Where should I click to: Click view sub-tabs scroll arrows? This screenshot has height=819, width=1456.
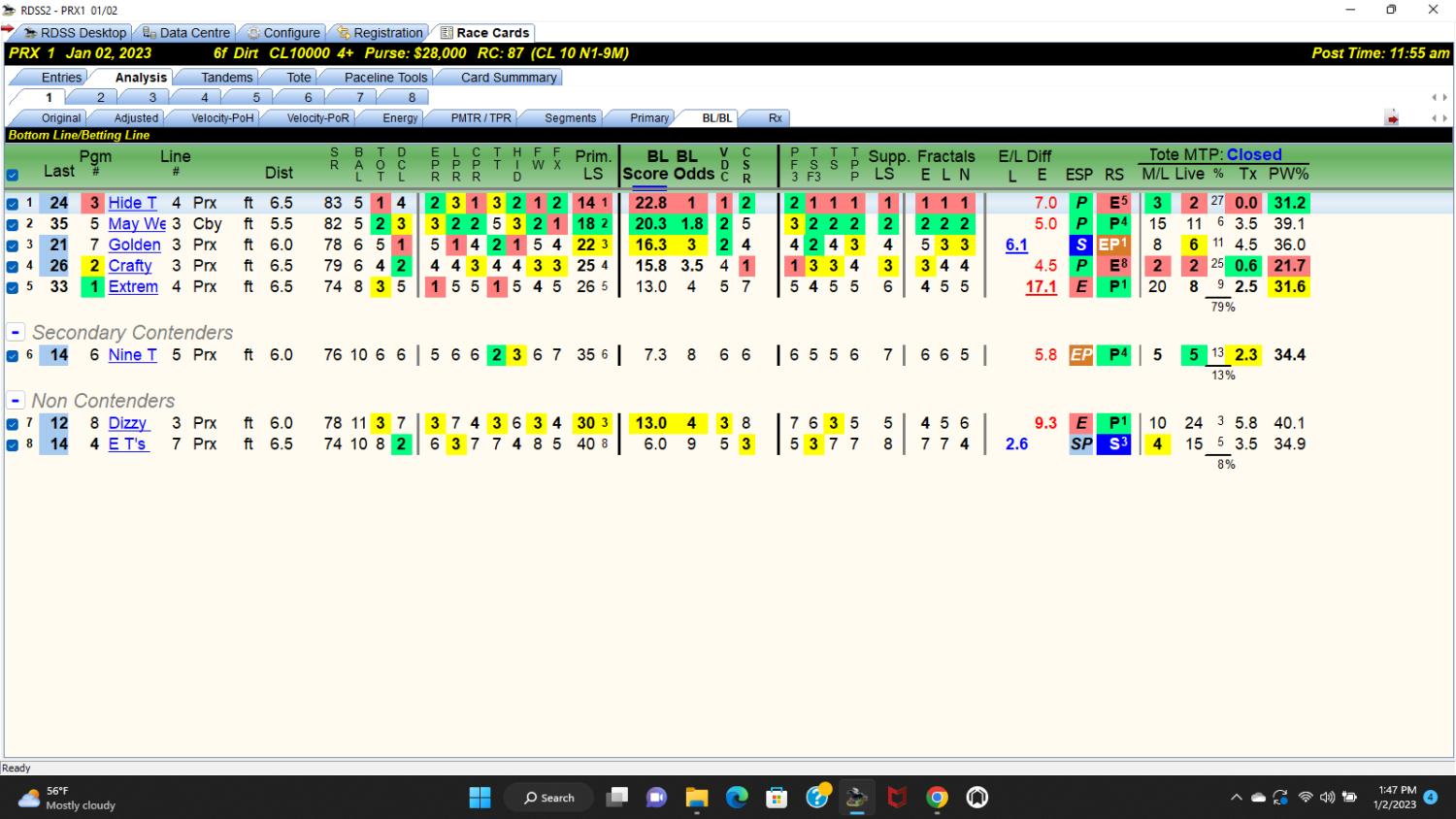[1439, 118]
